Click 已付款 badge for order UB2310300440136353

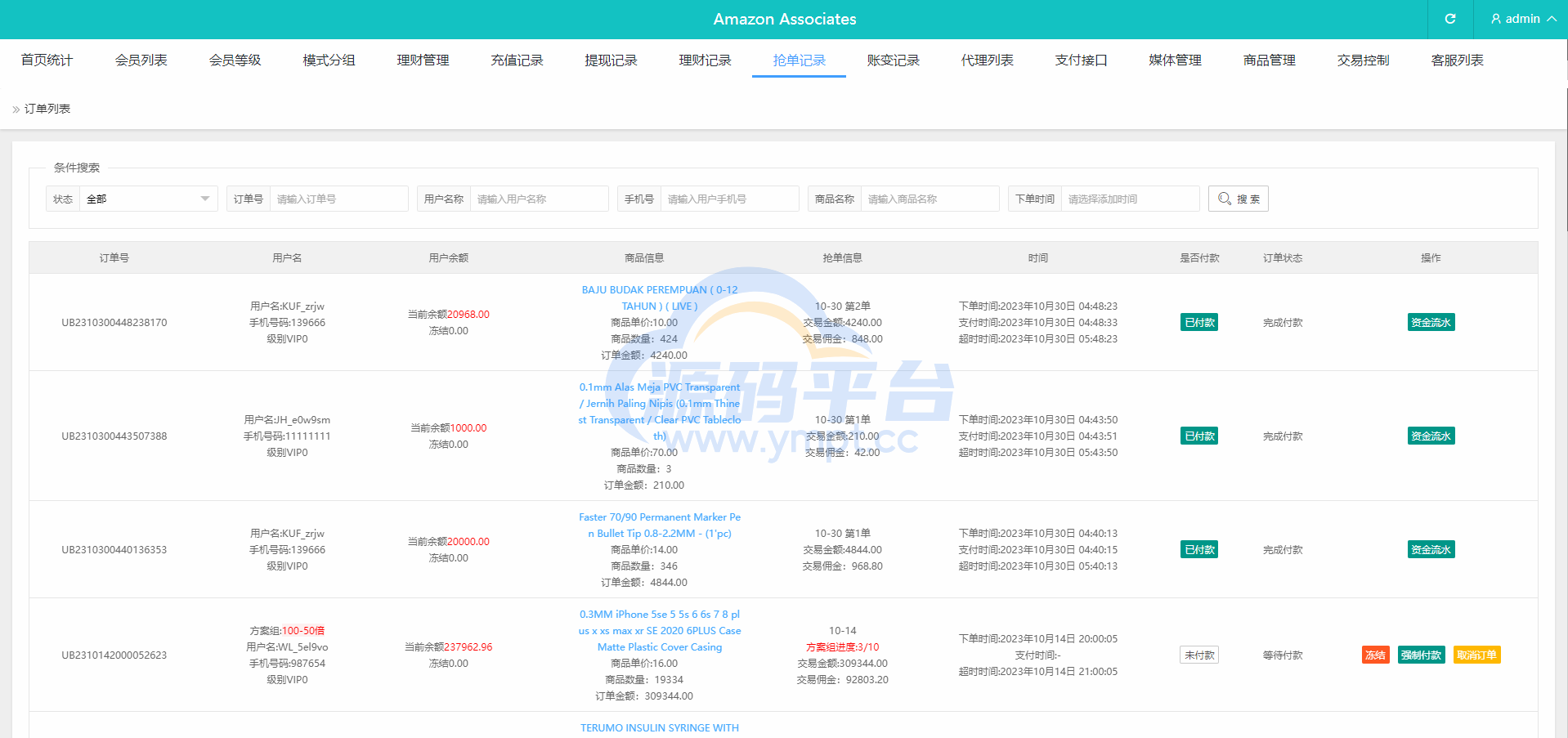[x=1199, y=549]
